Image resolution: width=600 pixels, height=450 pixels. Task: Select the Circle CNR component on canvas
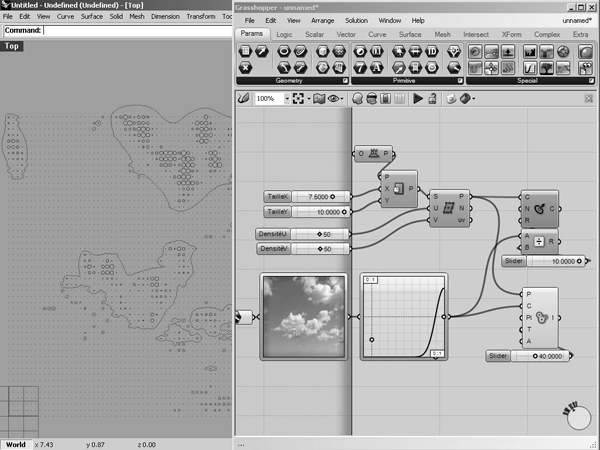(540, 209)
